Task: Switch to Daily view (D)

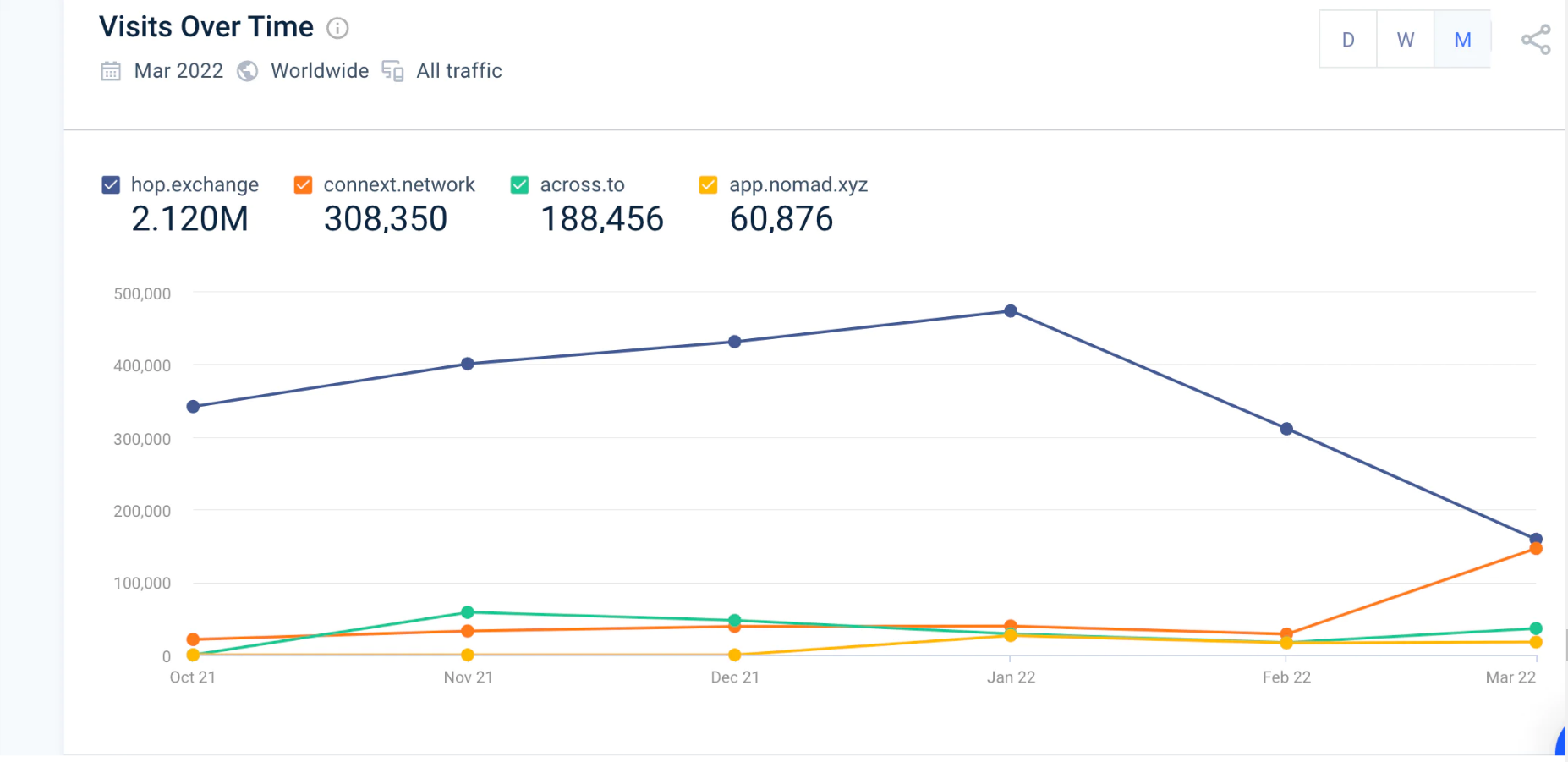Action: 1348,40
